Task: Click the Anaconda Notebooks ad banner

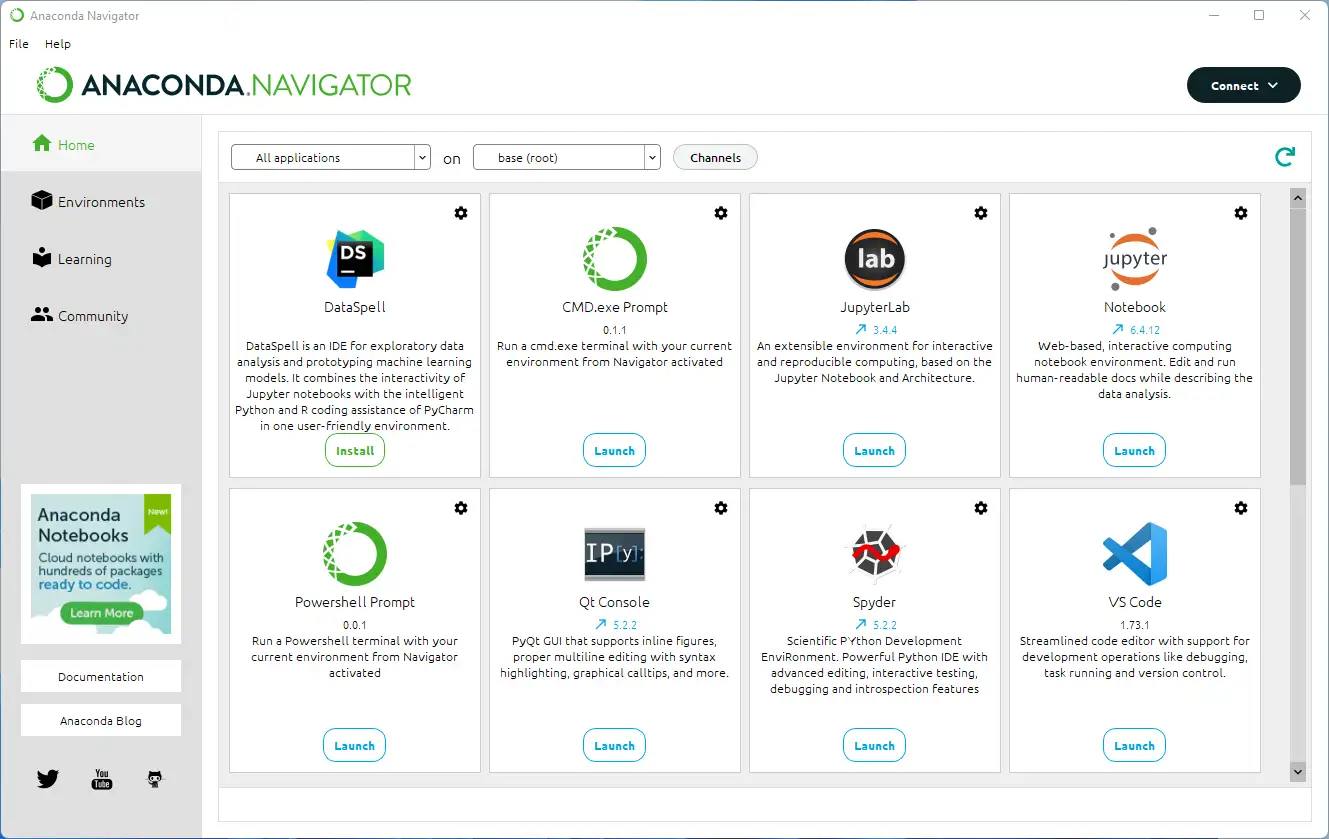Action: click(x=101, y=563)
